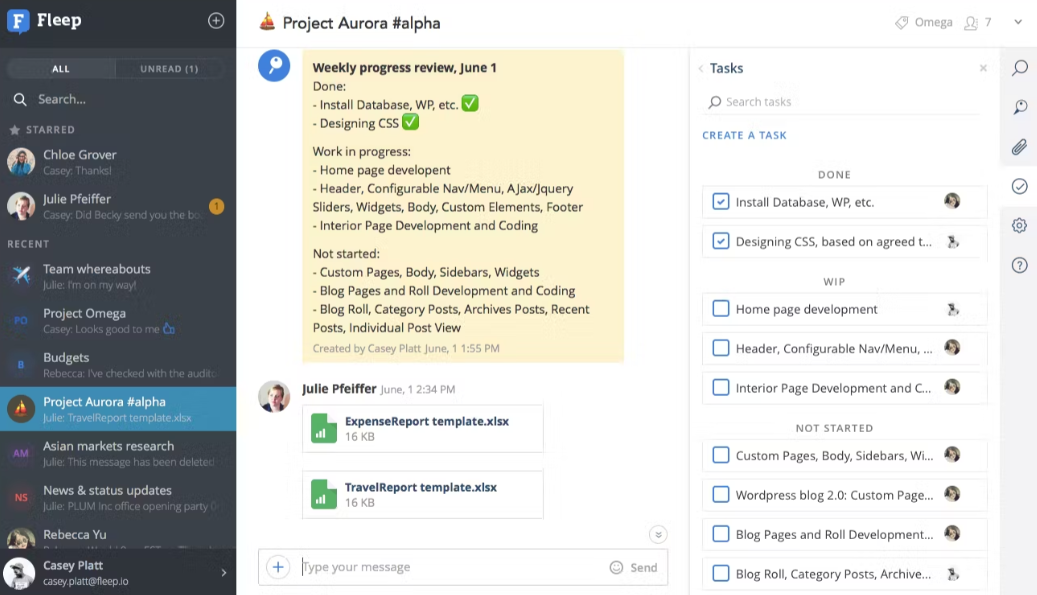Open the files paperclip icon
The height and width of the screenshot is (595, 1037).
pos(1019,147)
